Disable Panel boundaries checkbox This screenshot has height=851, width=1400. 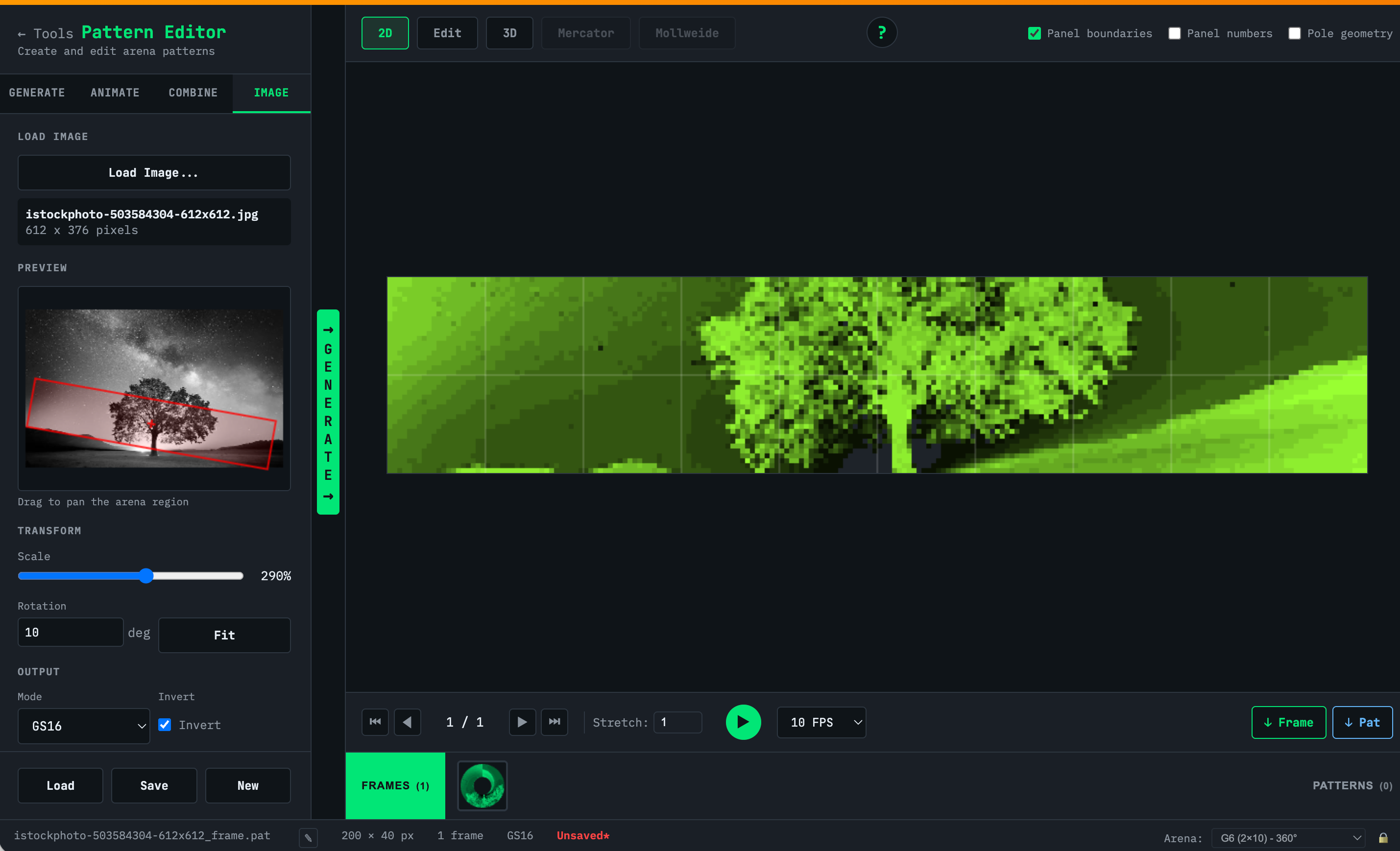coord(1034,33)
